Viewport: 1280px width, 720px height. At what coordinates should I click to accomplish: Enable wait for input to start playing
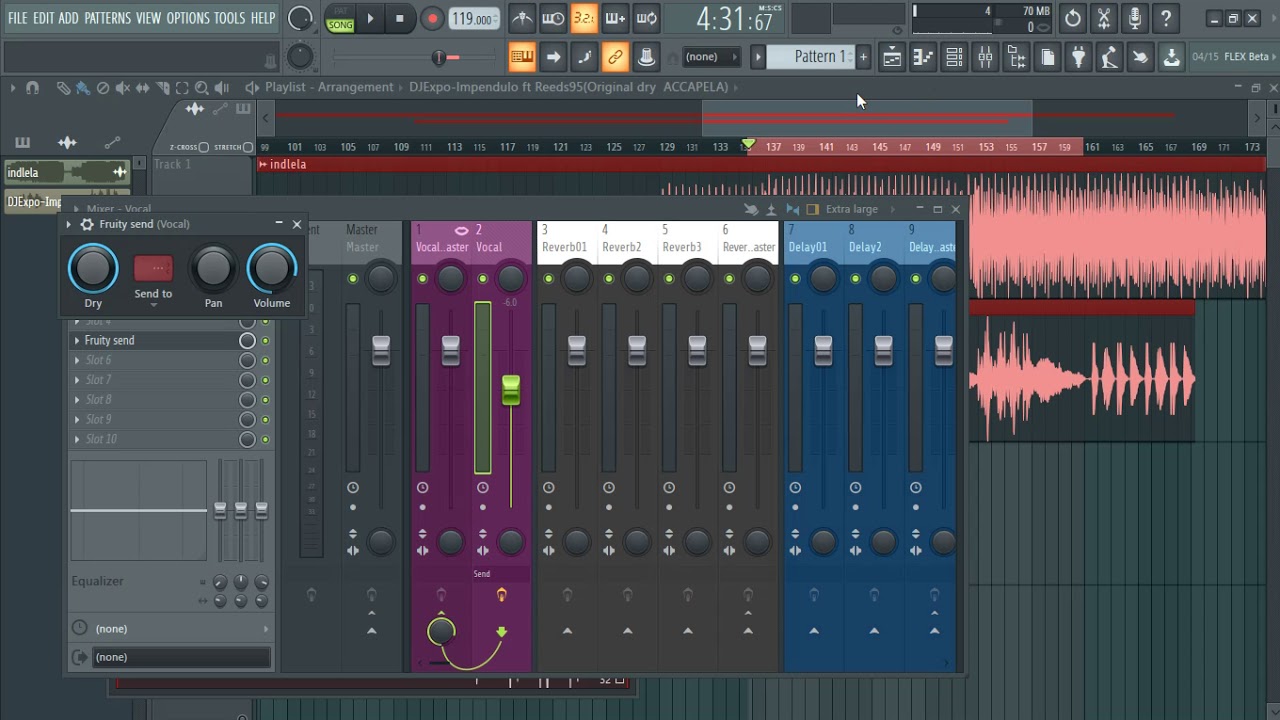pyautogui.click(x=553, y=18)
